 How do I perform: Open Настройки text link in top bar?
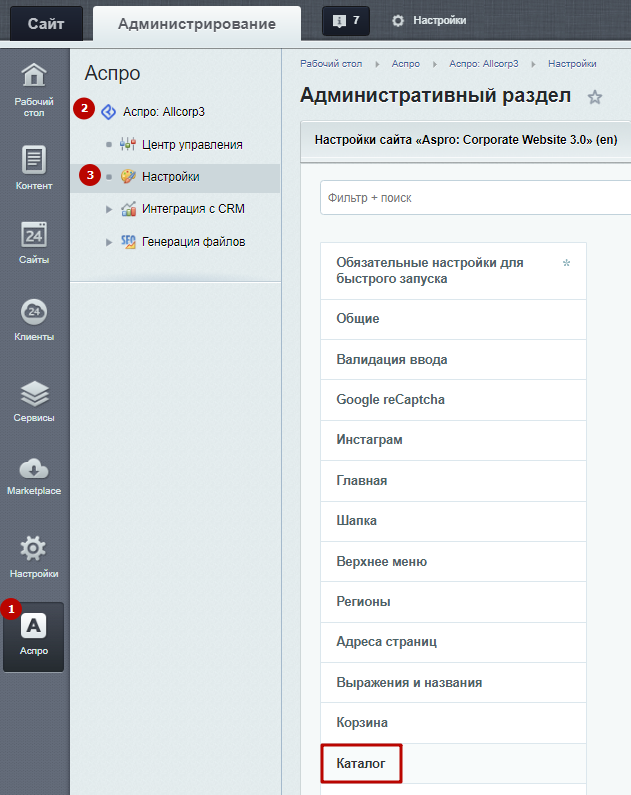(439, 21)
